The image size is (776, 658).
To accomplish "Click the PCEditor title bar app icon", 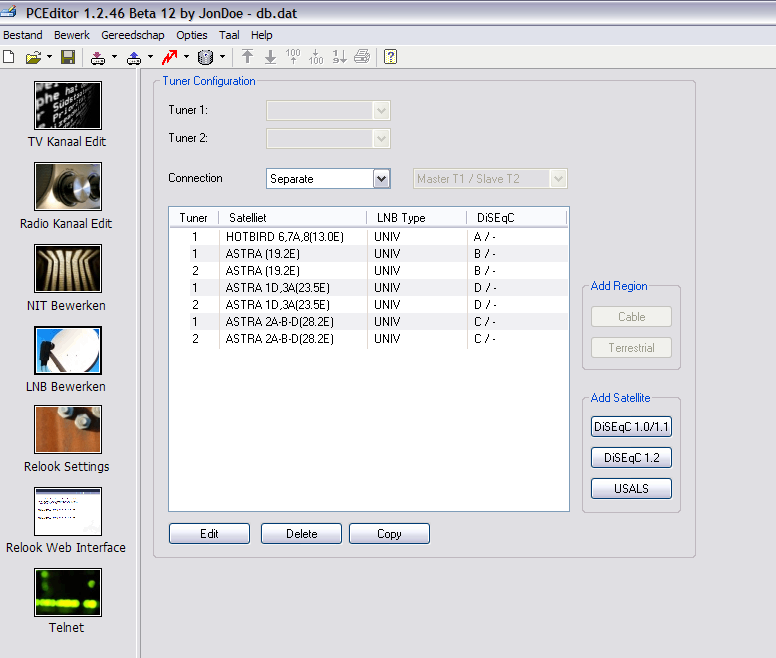I will click(9, 12).
